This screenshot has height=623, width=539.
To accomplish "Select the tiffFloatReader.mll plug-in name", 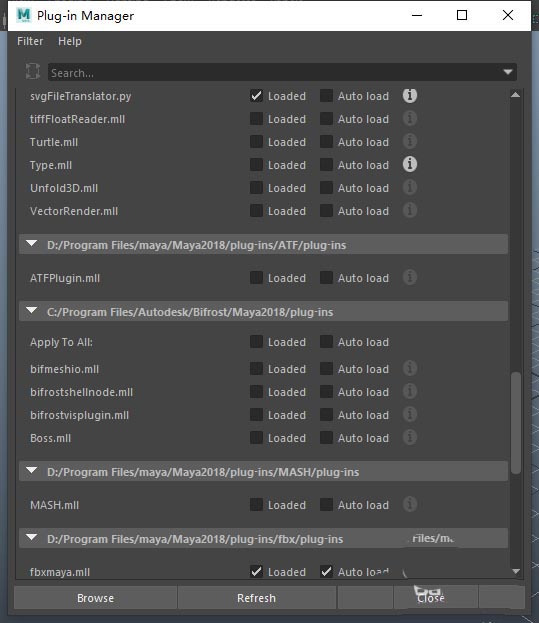I will pos(77,119).
